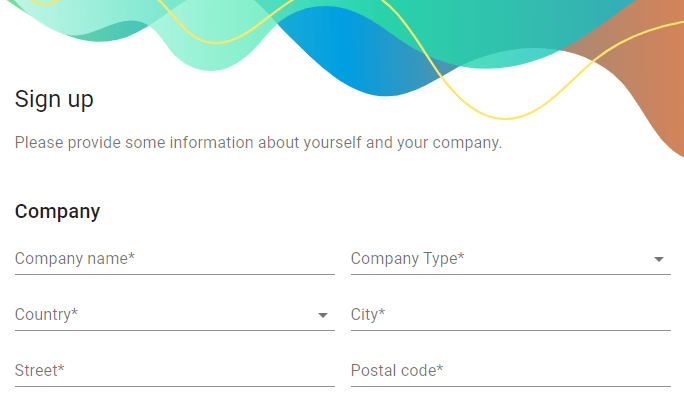Open the Country selection field
The width and height of the screenshot is (684, 410).
click(175, 314)
